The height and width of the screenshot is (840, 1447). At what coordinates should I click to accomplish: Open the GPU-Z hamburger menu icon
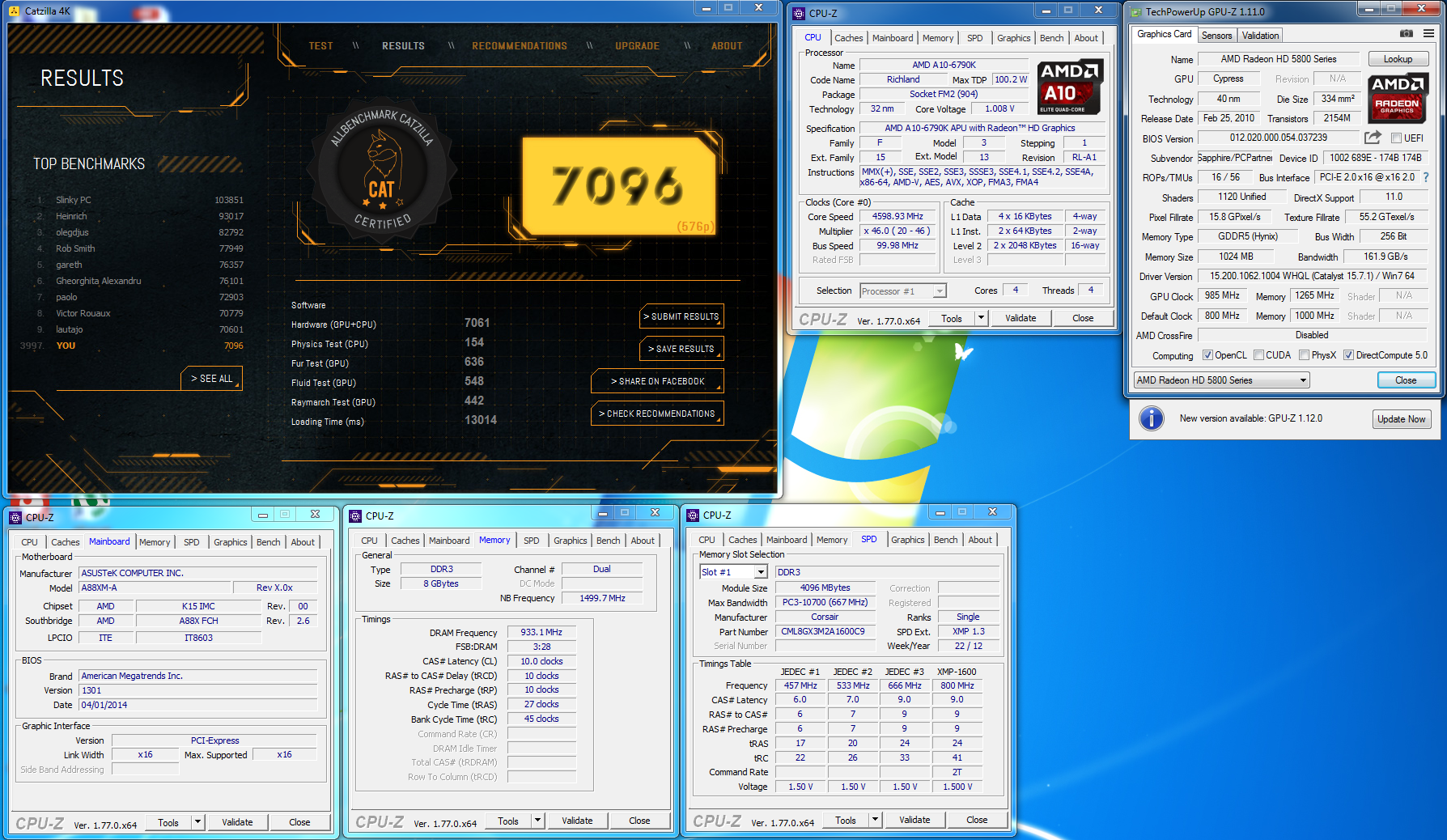coord(1429,33)
